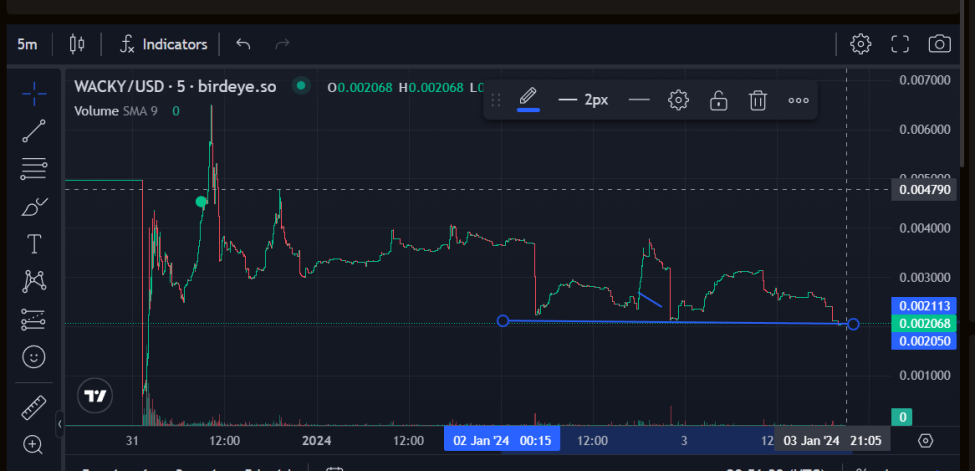Open the candlestick chart type selector

(x=77, y=44)
